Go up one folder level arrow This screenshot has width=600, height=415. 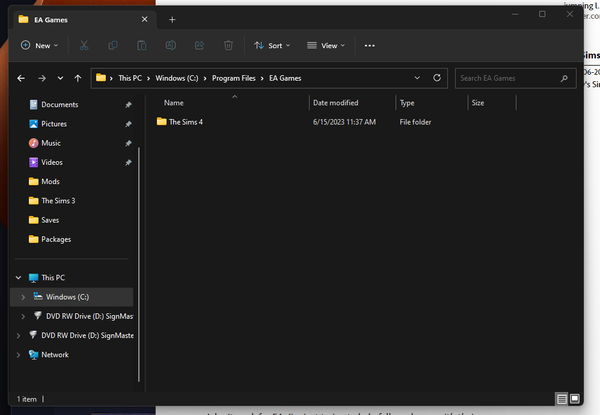[x=78, y=78]
